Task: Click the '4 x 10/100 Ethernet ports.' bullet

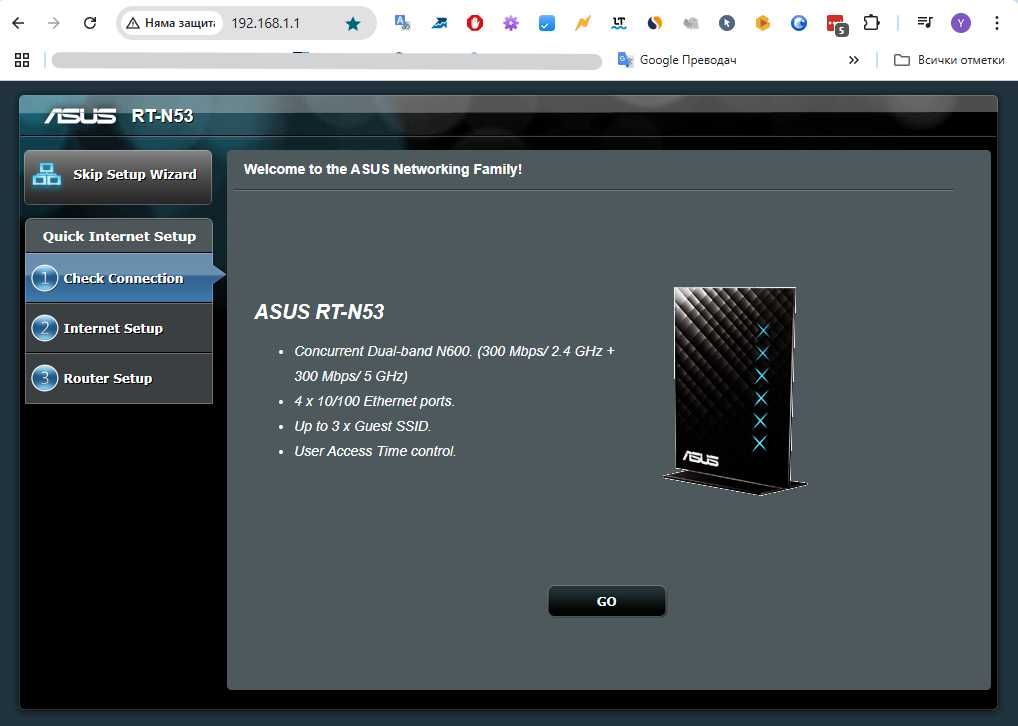Action: [x=374, y=401]
